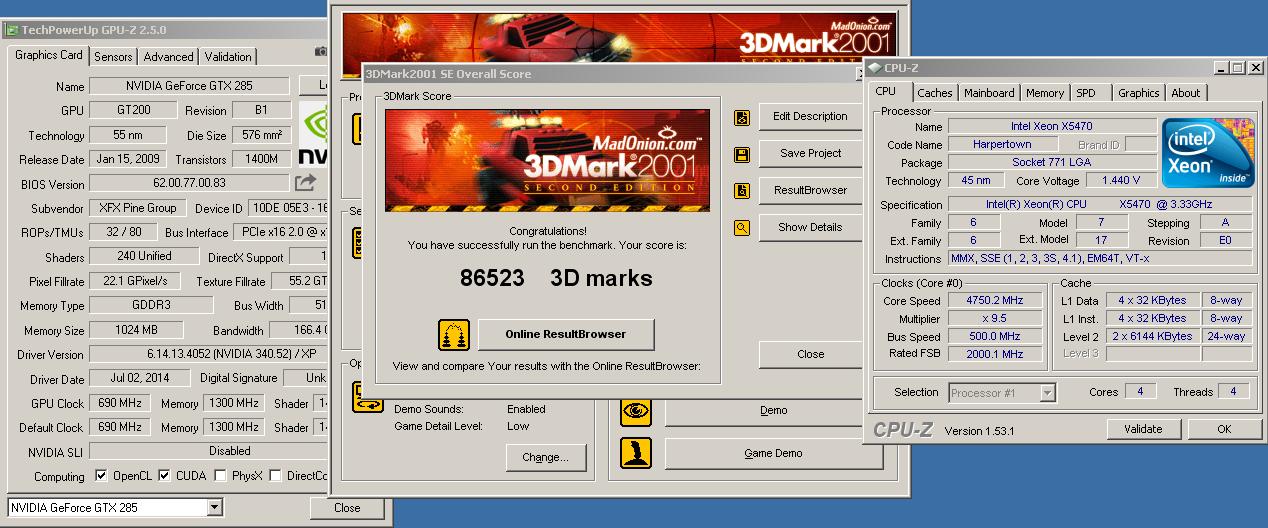This screenshot has height=528, width=1268.
Task: Click the 3DMark2001 banner in score dialog
Action: [547, 160]
